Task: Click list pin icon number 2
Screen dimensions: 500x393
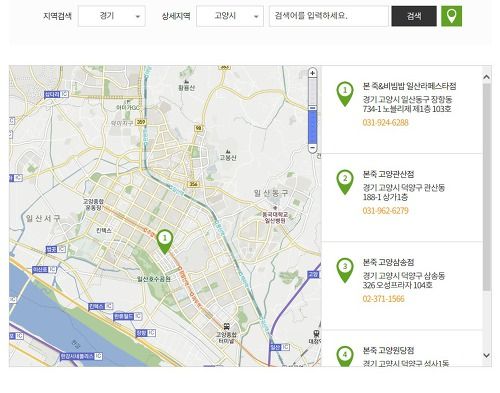Action: (345, 182)
